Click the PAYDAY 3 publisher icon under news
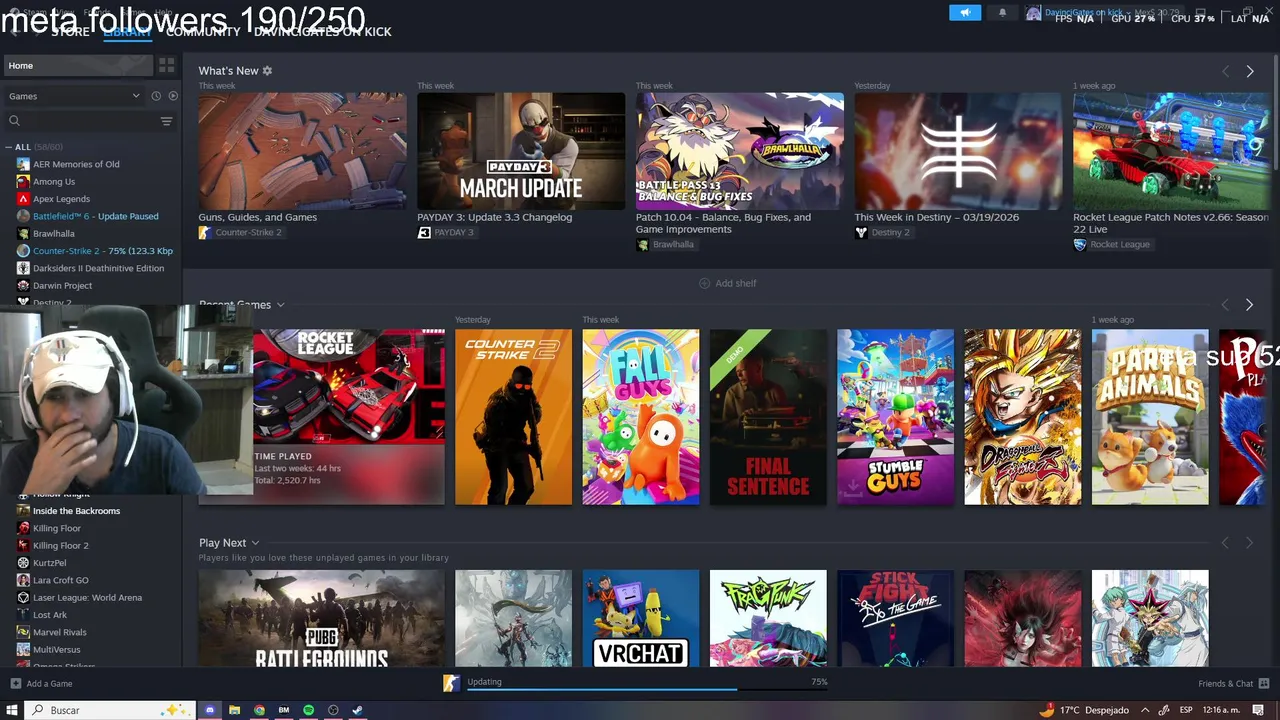Screen dimensions: 1280x720 (x=424, y=232)
